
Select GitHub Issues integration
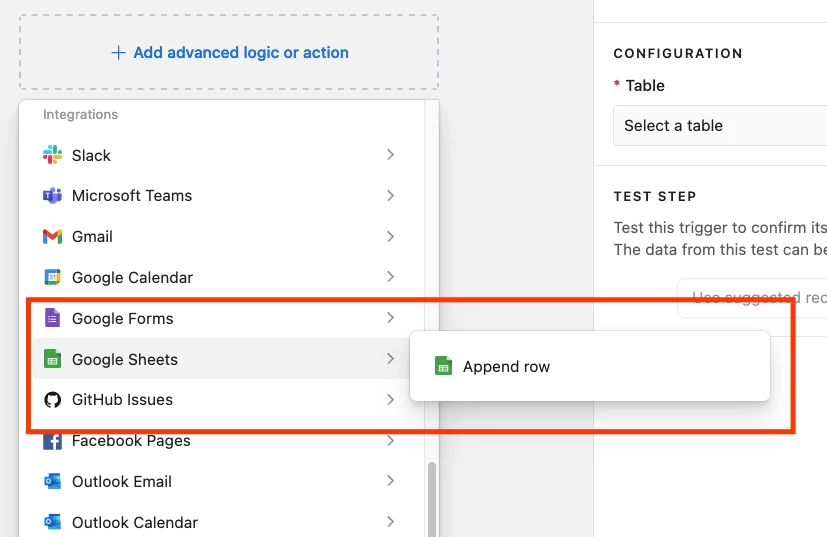[x=222, y=400]
